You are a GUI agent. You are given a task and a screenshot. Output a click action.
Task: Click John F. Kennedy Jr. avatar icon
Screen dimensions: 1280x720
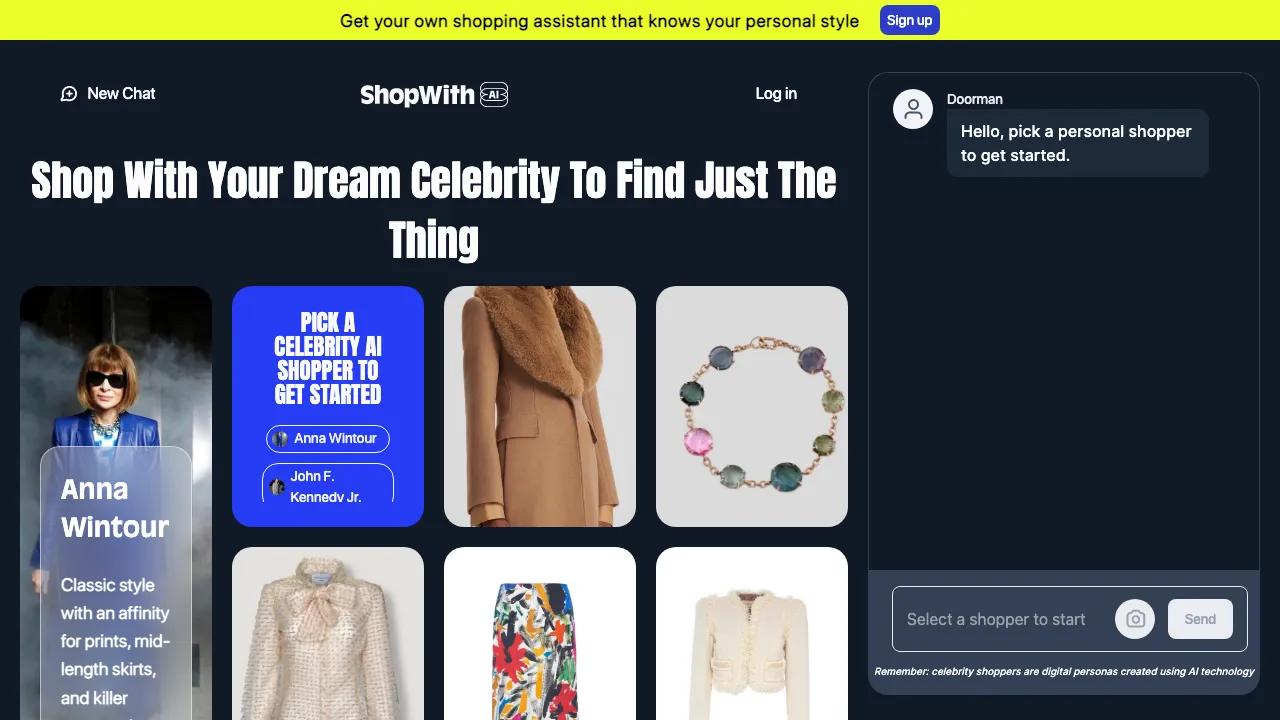(x=277, y=487)
